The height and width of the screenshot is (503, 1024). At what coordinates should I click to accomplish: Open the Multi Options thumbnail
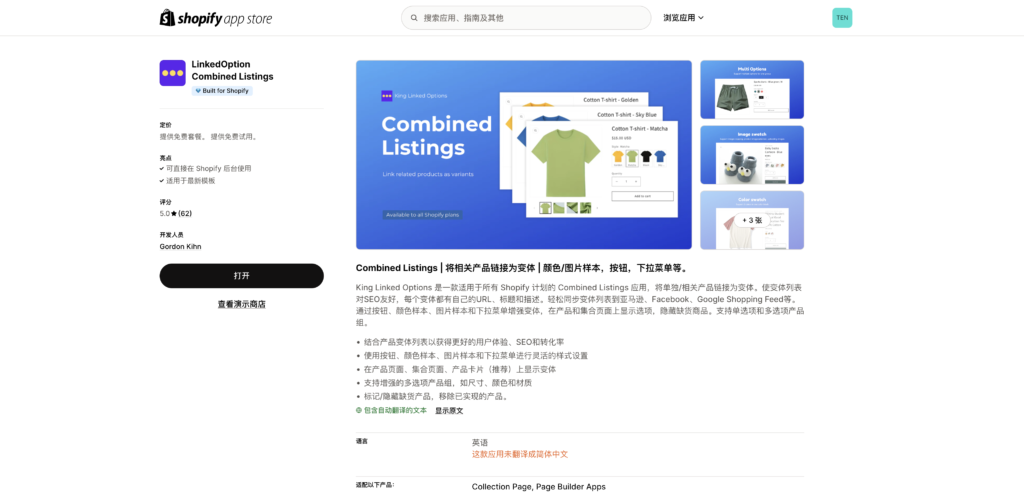pyautogui.click(x=752, y=89)
